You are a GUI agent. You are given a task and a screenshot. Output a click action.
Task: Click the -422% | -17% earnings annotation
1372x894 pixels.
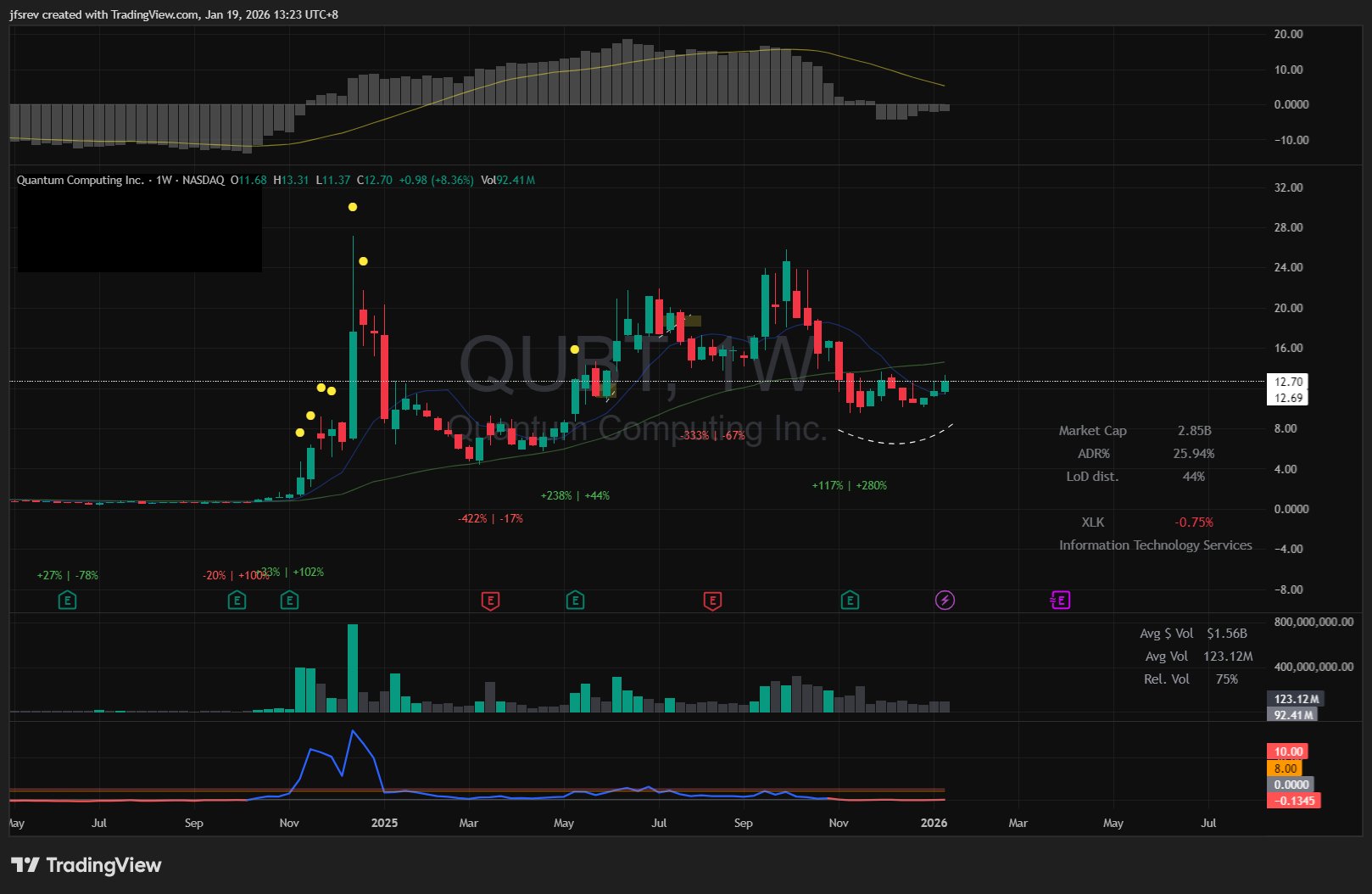click(x=490, y=518)
